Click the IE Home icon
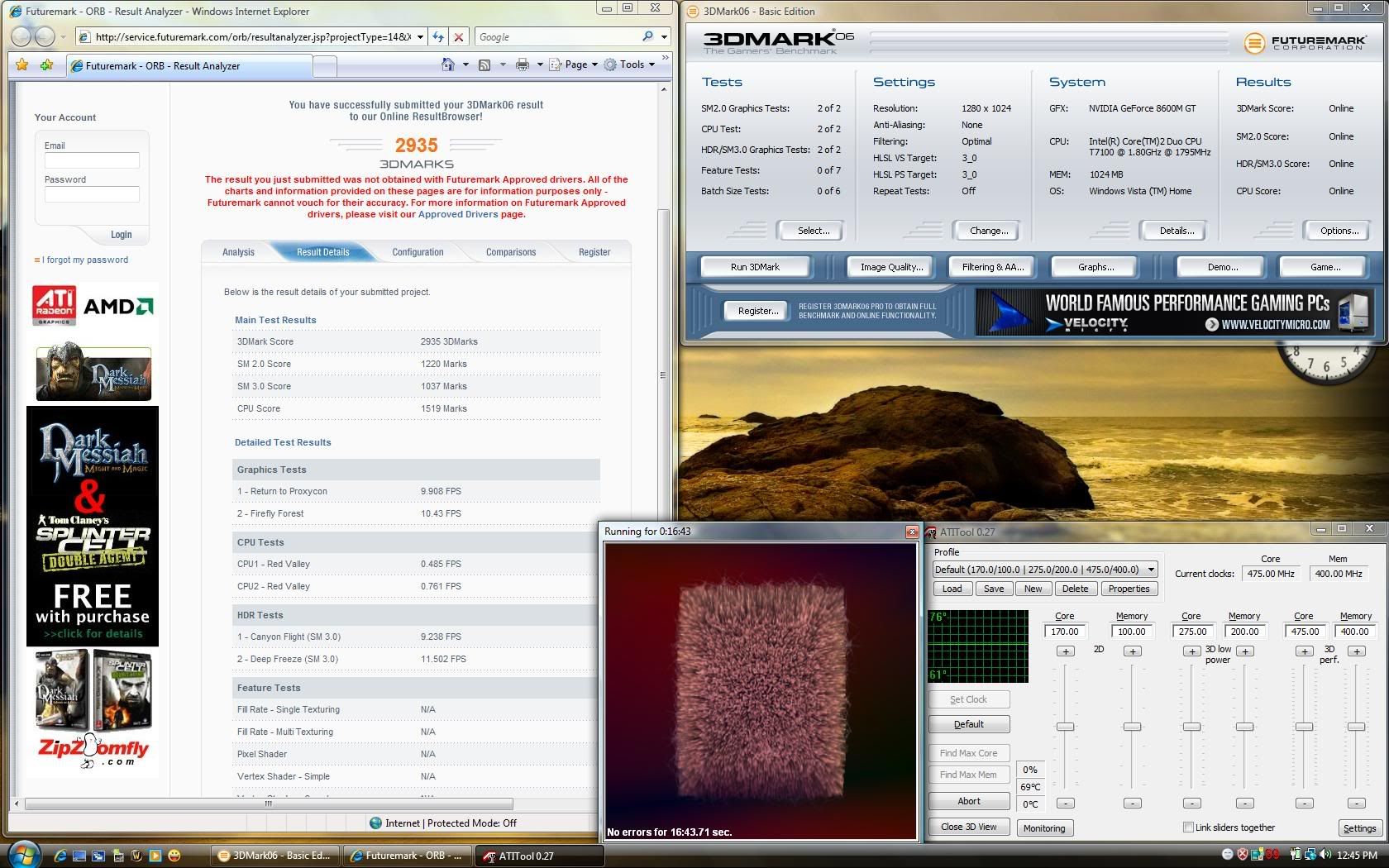 click(447, 64)
